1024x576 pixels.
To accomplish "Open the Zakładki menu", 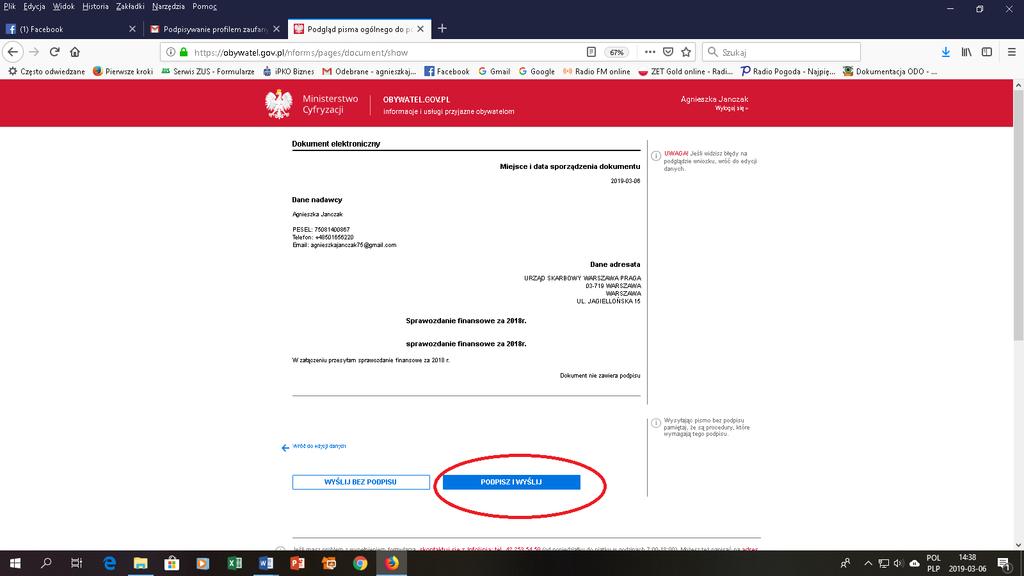I will [130, 6].
